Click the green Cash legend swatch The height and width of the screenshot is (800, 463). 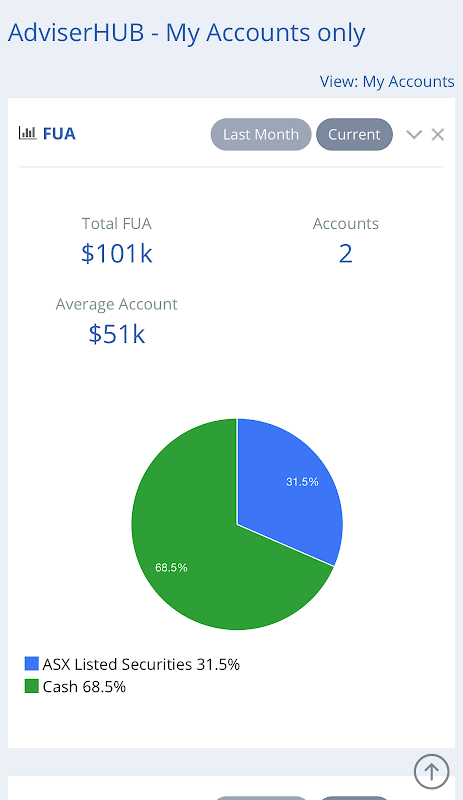tap(32, 686)
